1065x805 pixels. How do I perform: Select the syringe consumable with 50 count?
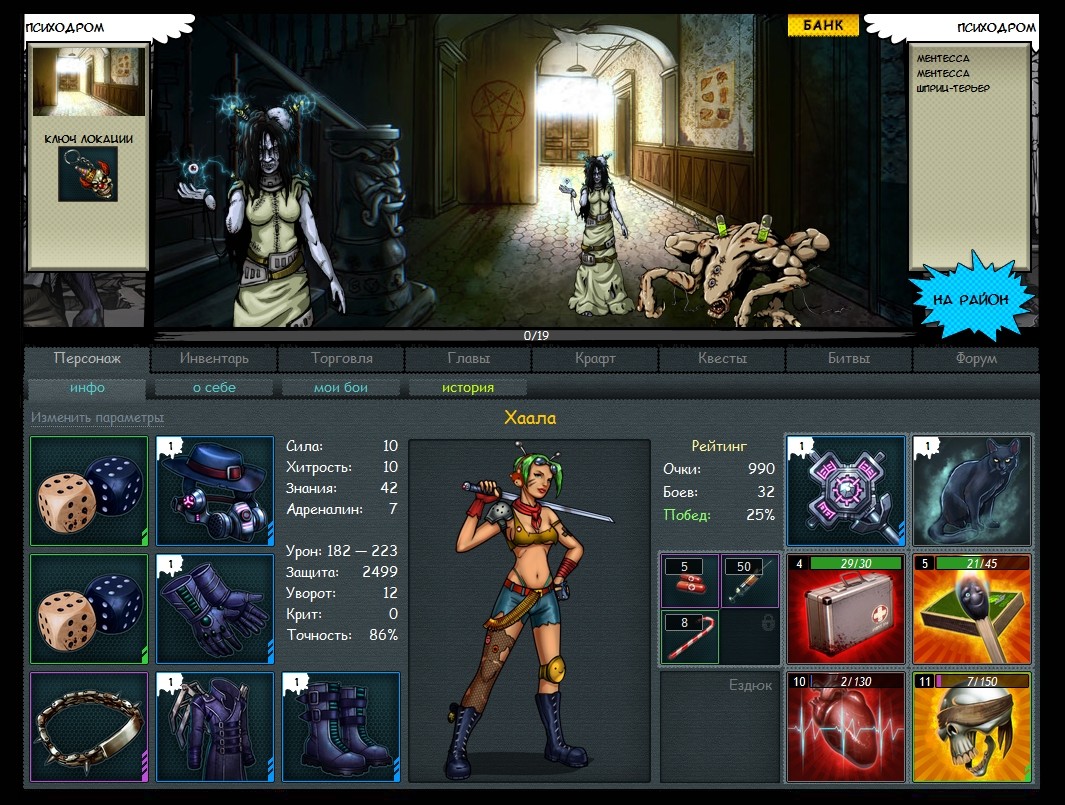tap(749, 581)
